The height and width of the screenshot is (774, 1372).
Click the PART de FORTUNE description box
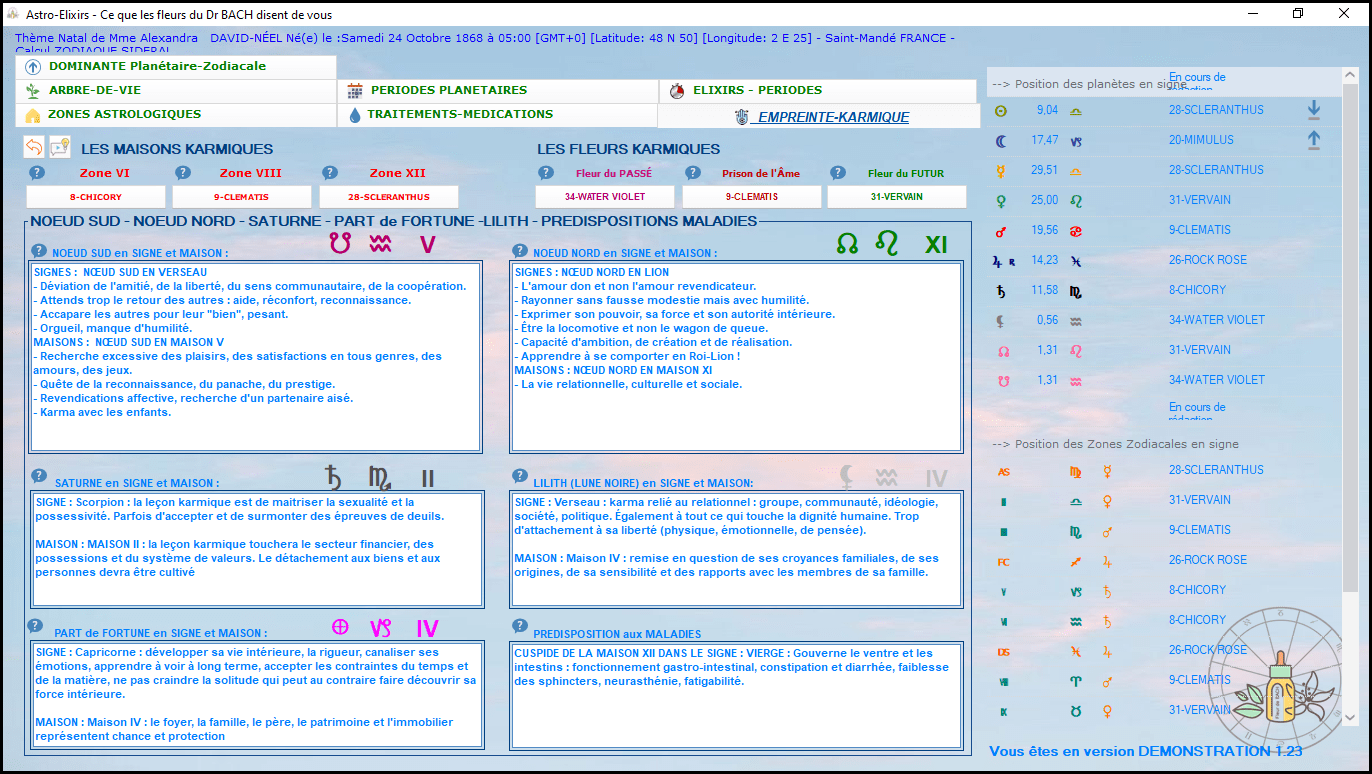pos(258,695)
